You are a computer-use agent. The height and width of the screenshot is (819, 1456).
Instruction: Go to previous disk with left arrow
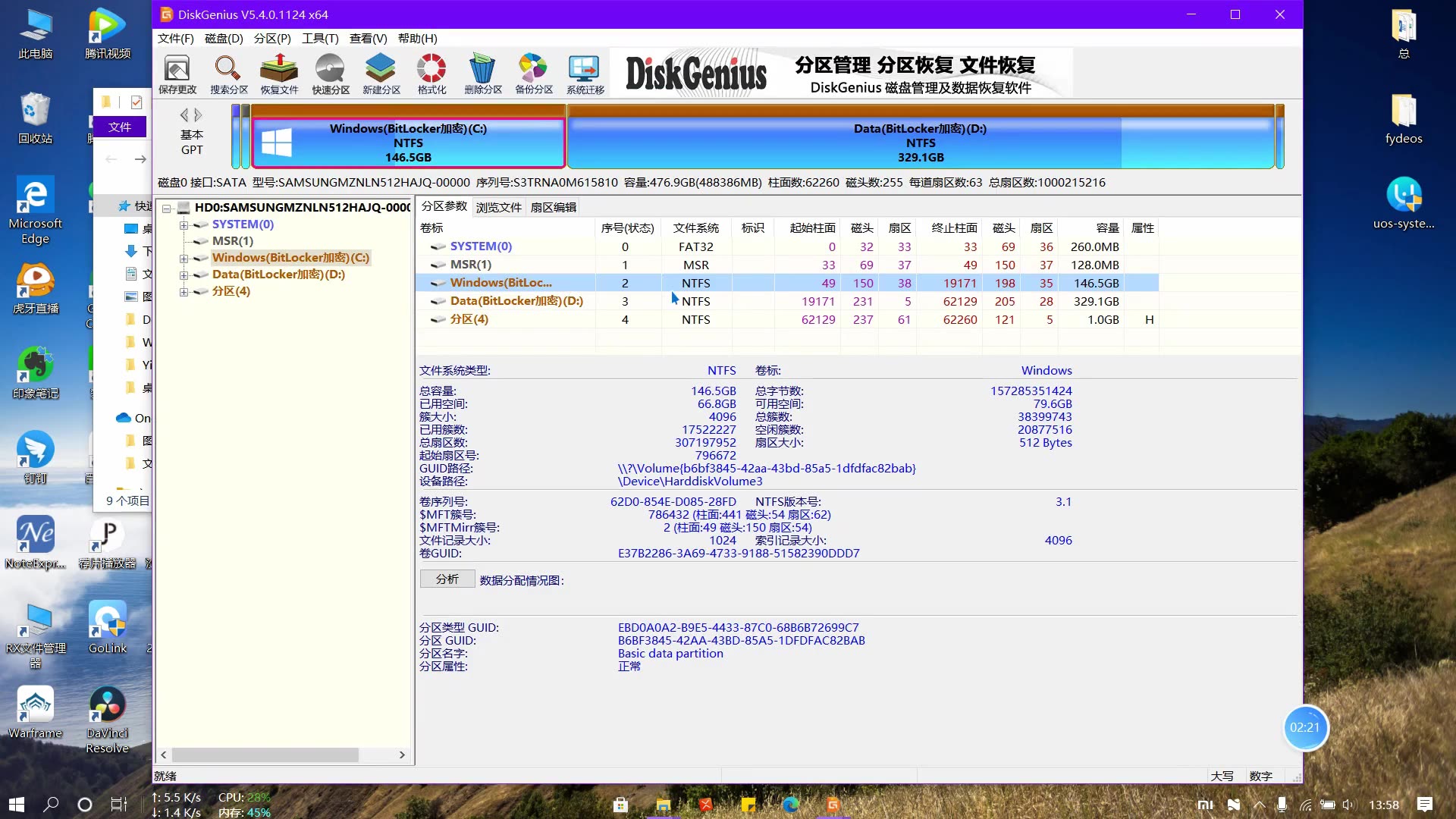point(184,115)
